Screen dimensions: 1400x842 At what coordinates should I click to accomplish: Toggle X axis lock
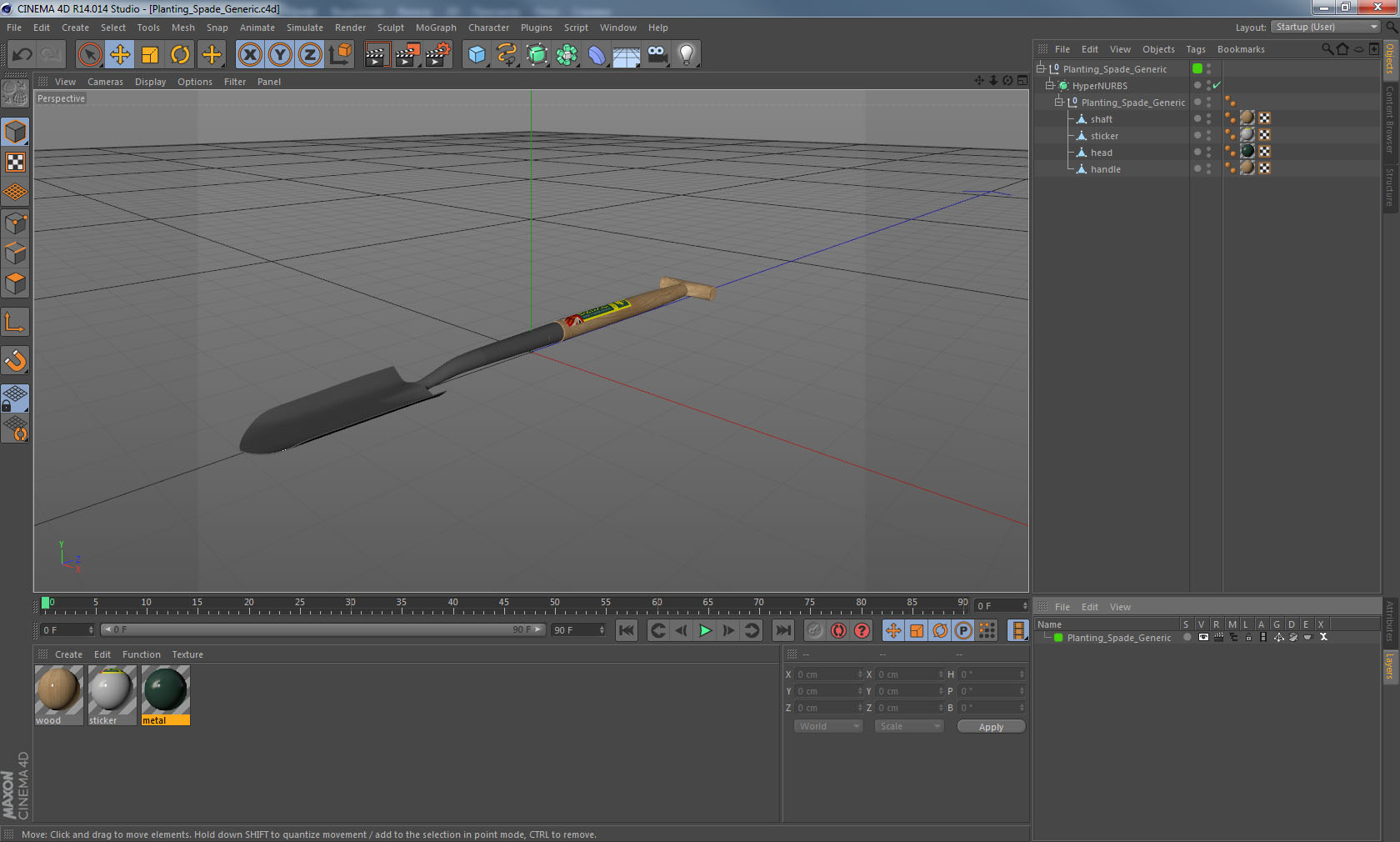tap(249, 55)
